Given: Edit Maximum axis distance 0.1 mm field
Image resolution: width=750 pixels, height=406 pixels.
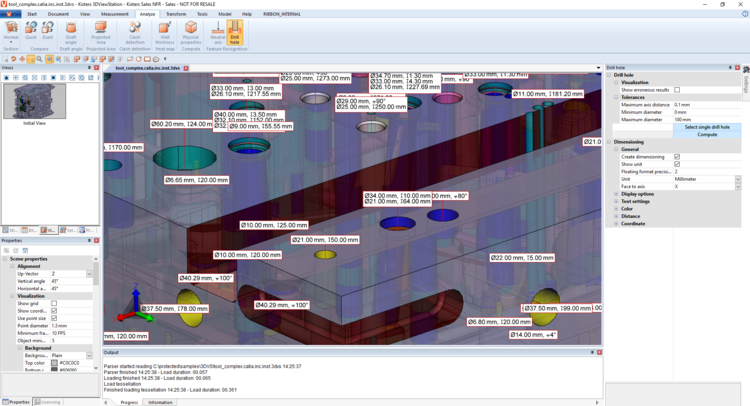Looking at the screenshot, I should [706, 105].
